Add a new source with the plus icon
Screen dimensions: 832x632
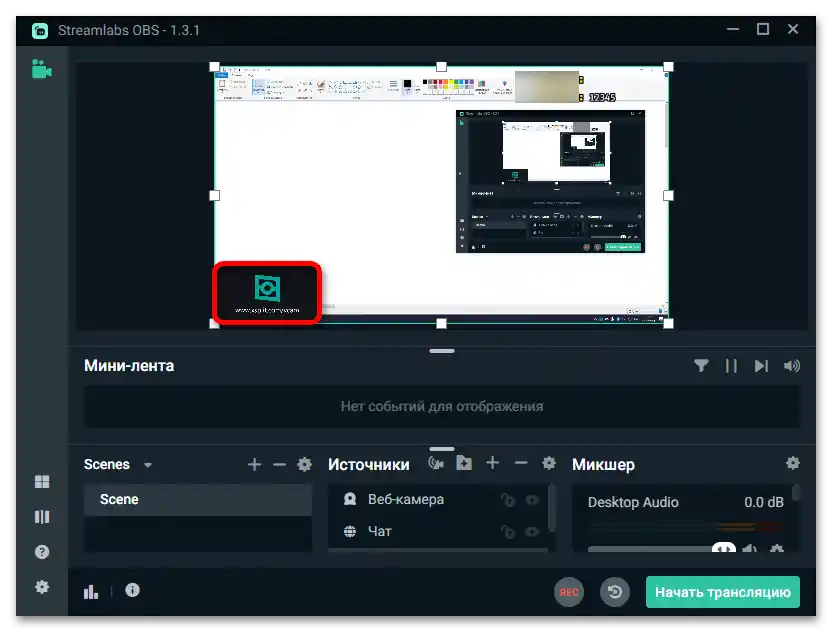pos(492,463)
